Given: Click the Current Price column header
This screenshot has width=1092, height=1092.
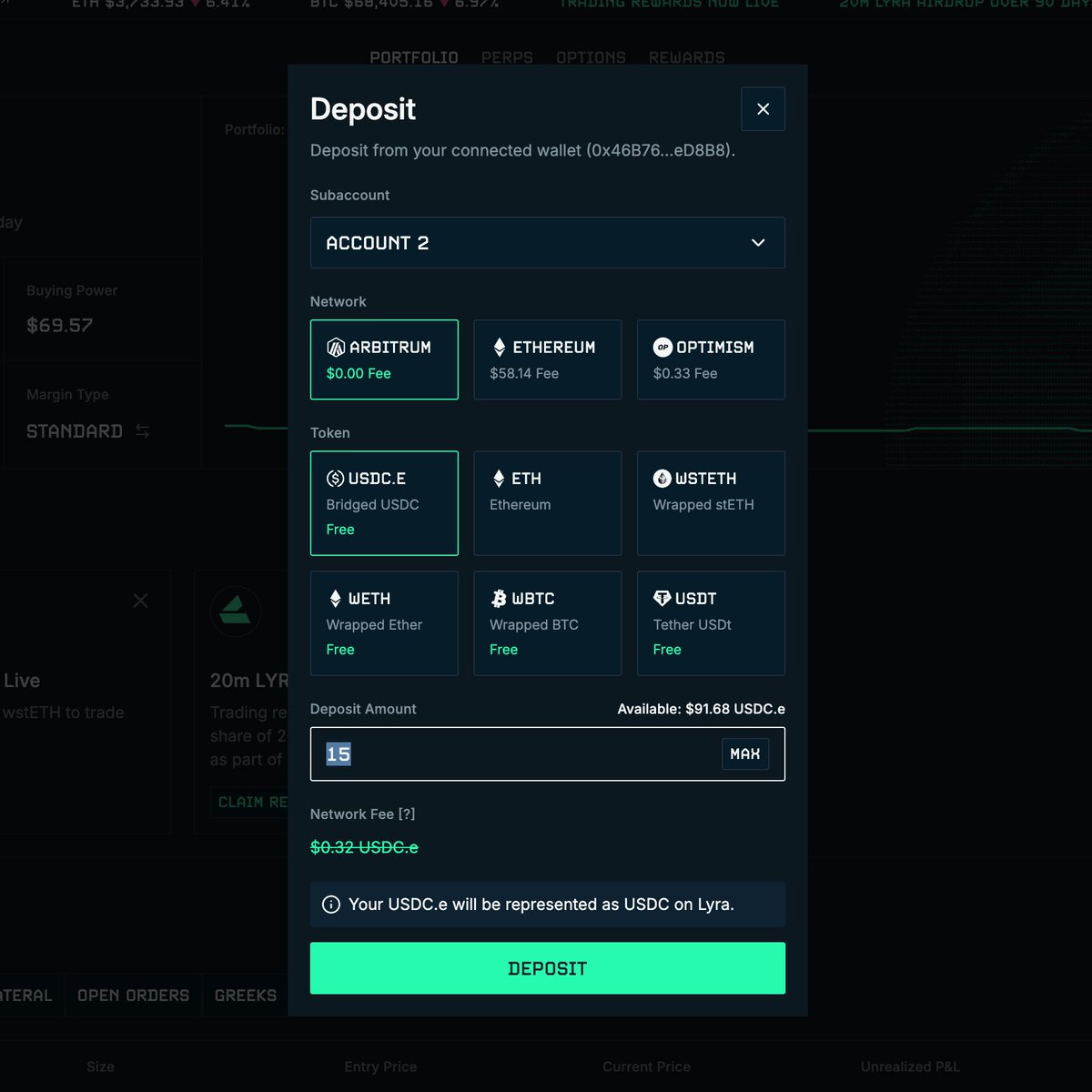Looking at the screenshot, I should (646, 1067).
